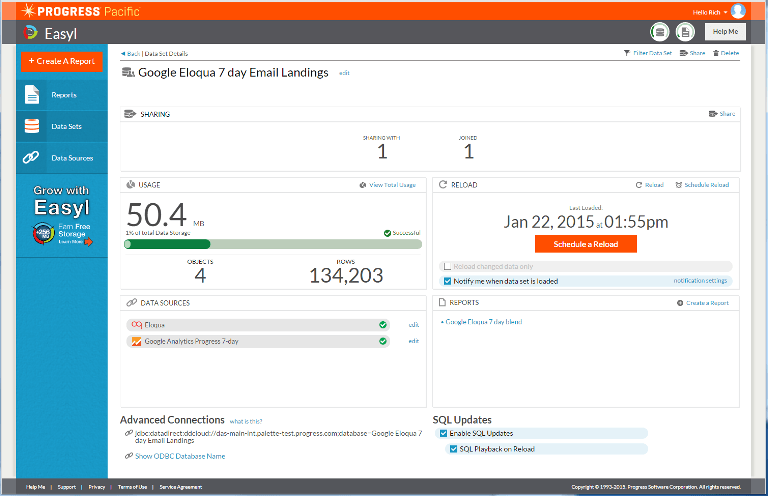This screenshot has width=768, height=496.
Task: Click the green report document icon in header
Action: 685,32
